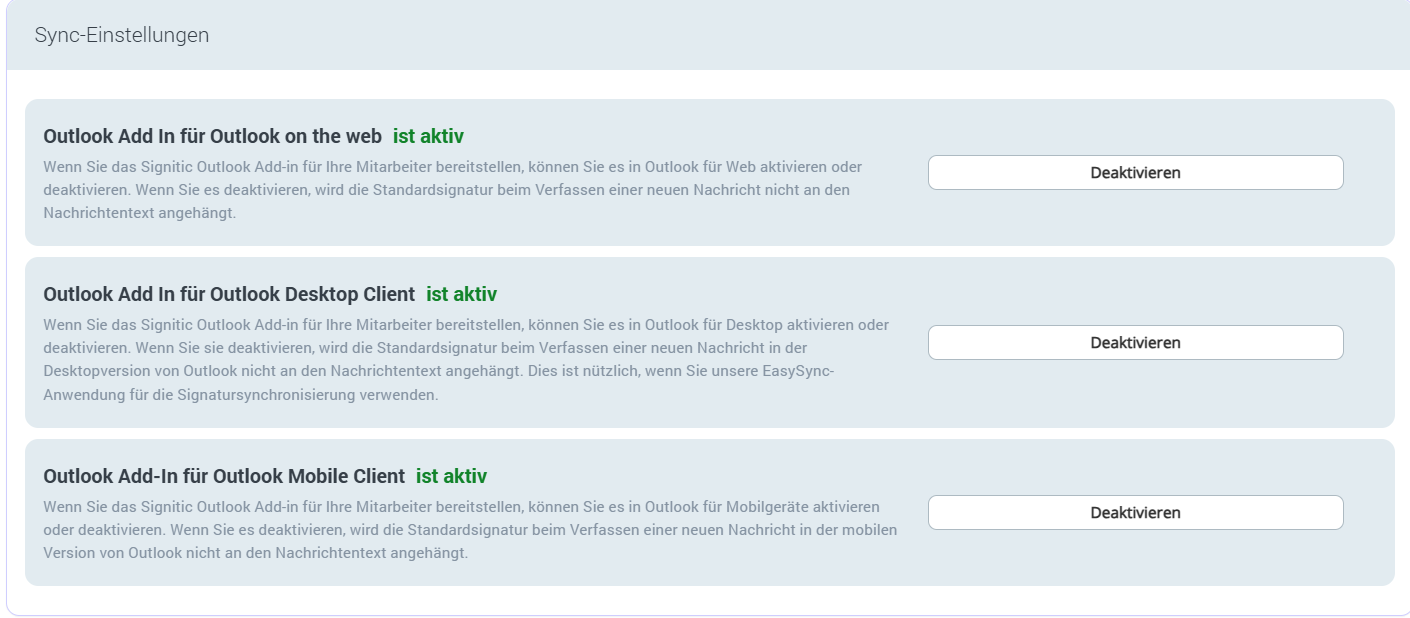Click the description text under Outlook on the web
Viewport: 1410px width, 618px height.
450,190
